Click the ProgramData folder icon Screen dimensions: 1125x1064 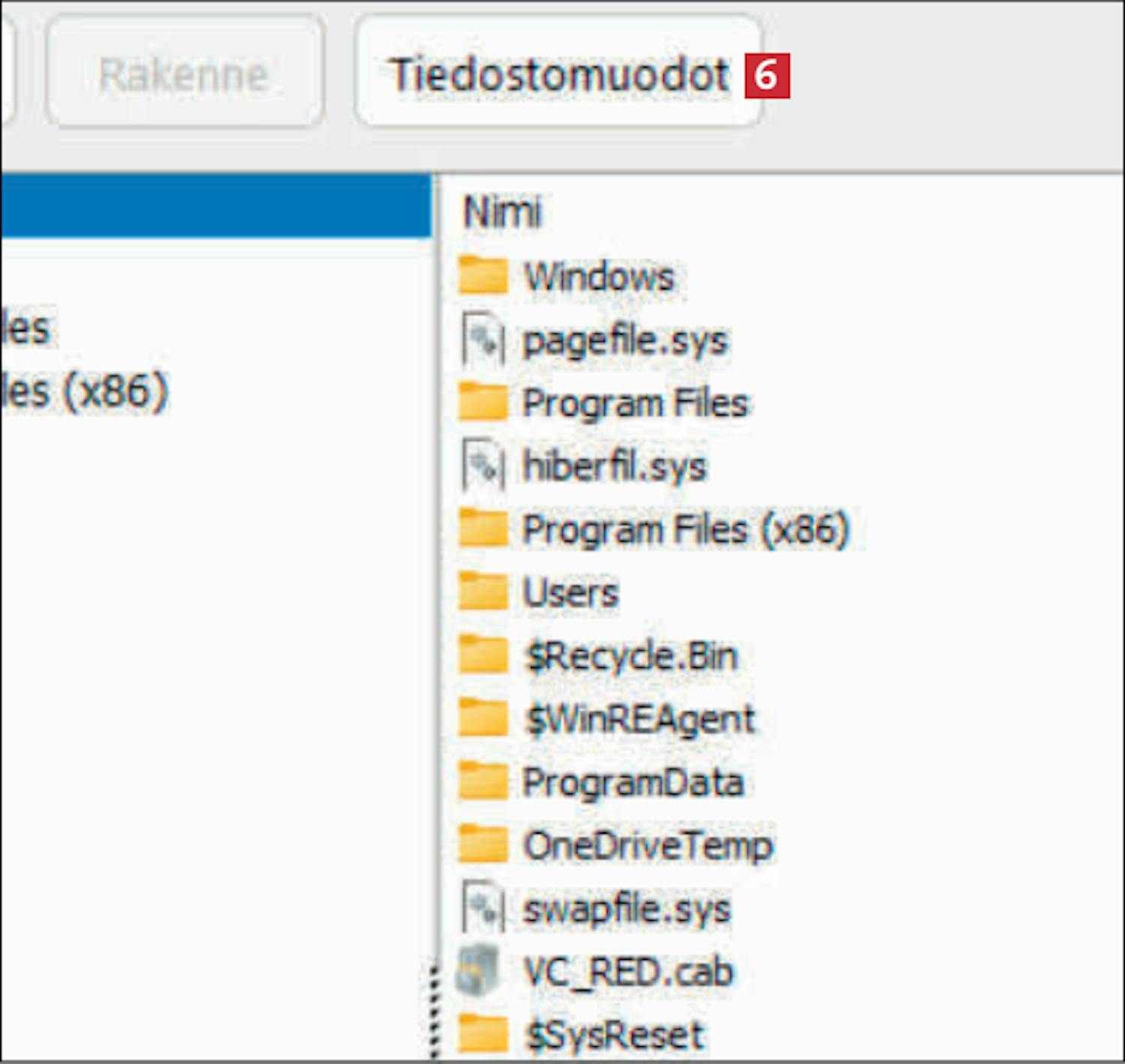[x=483, y=780]
